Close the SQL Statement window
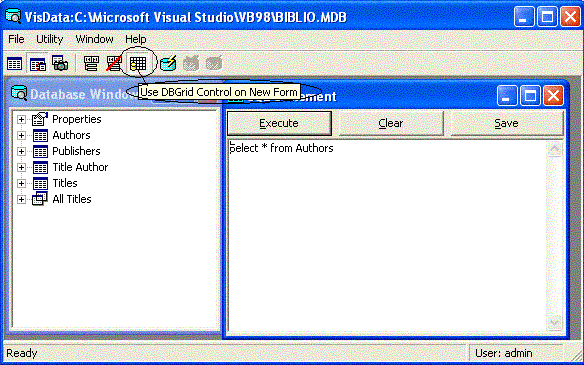Screen dimensions: 584x365 coord(553,96)
